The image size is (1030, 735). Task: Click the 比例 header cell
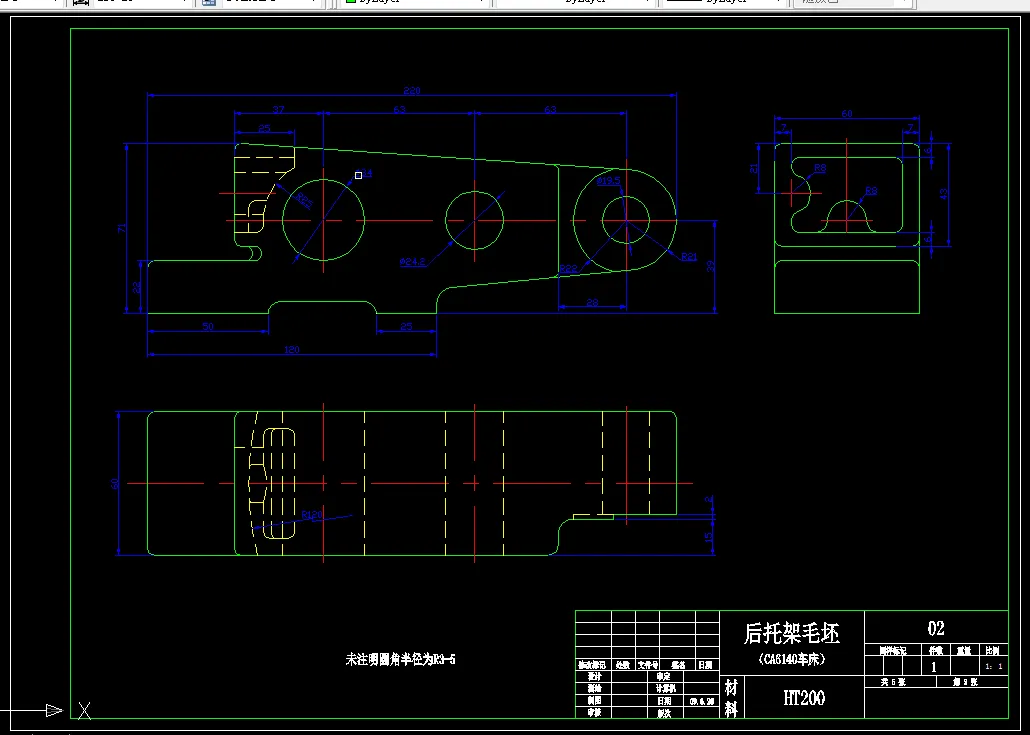click(993, 651)
